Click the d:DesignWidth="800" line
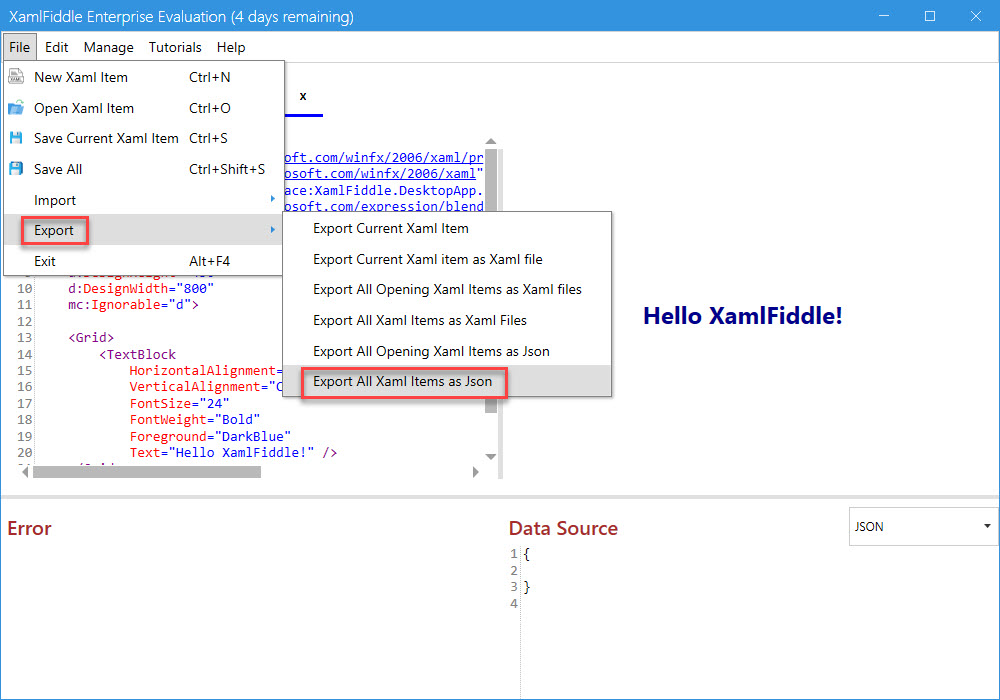1000x700 pixels. (141, 288)
